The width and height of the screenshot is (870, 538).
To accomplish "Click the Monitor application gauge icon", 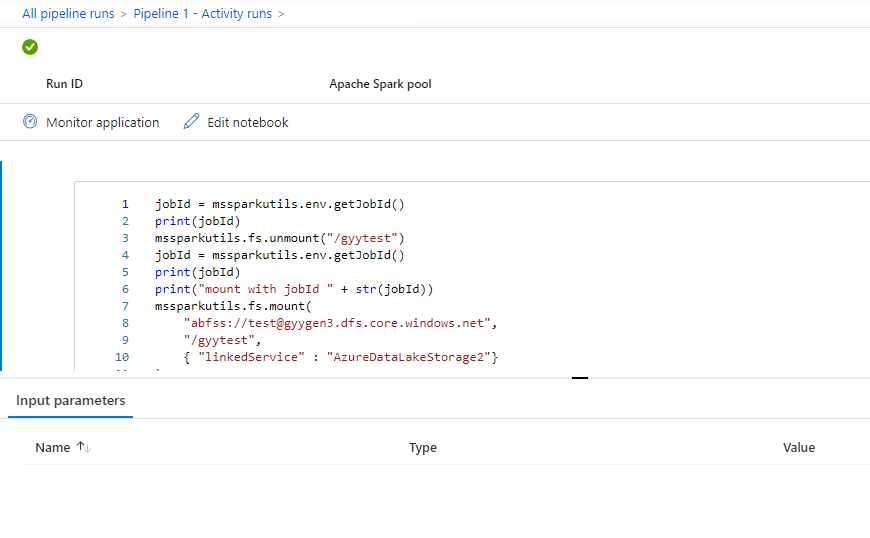I will point(30,122).
